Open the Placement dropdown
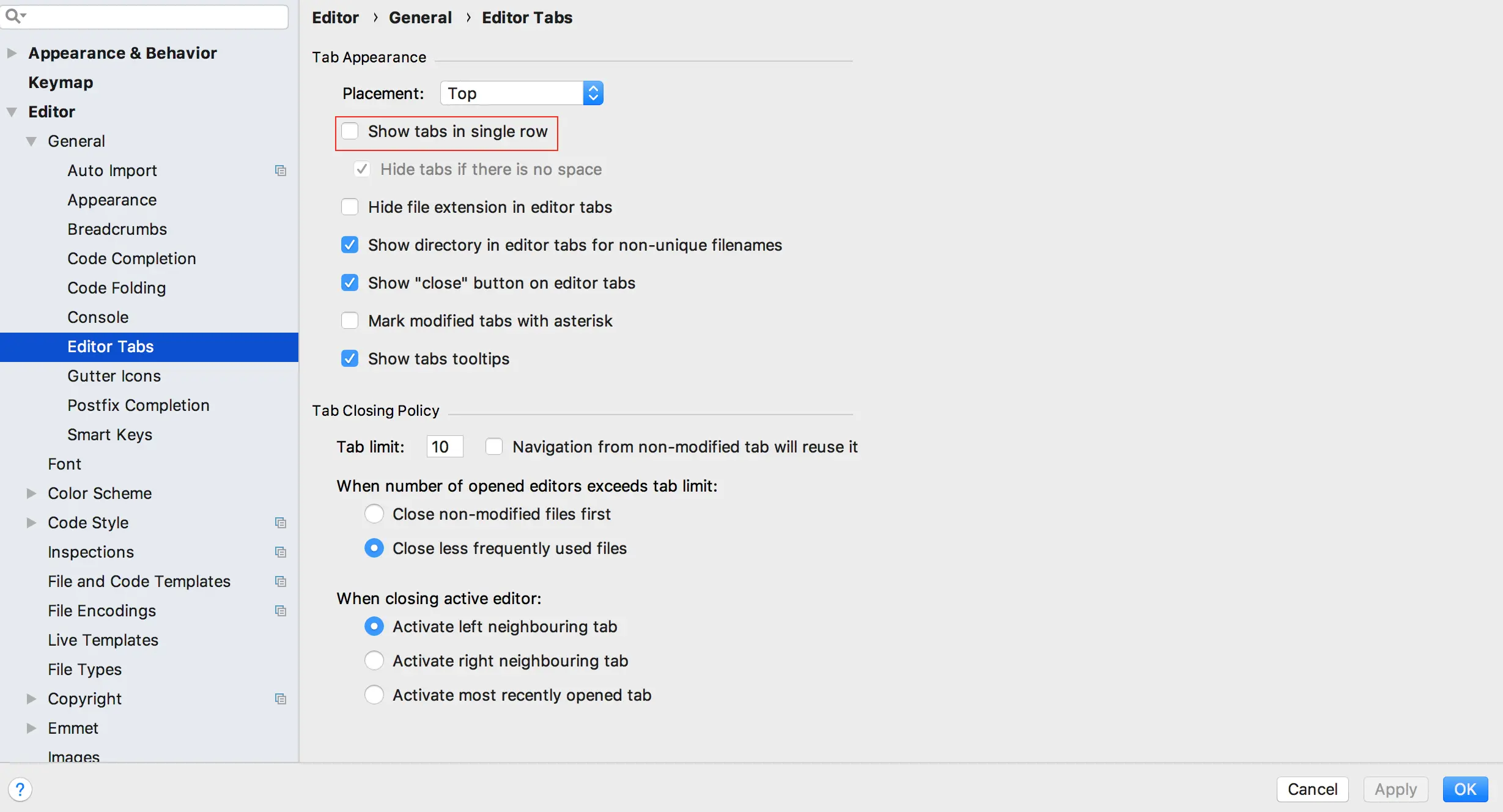Image resolution: width=1503 pixels, height=812 pixels. [522, 94]
